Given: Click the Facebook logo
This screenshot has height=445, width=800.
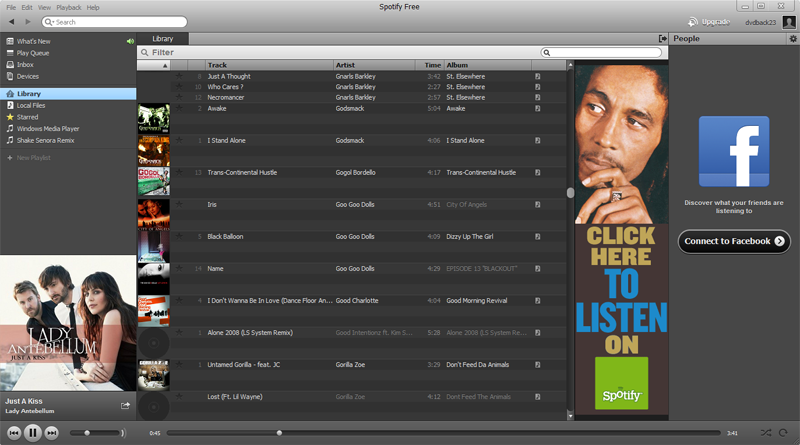Looking at the screenshot, I should pos(734,152).
